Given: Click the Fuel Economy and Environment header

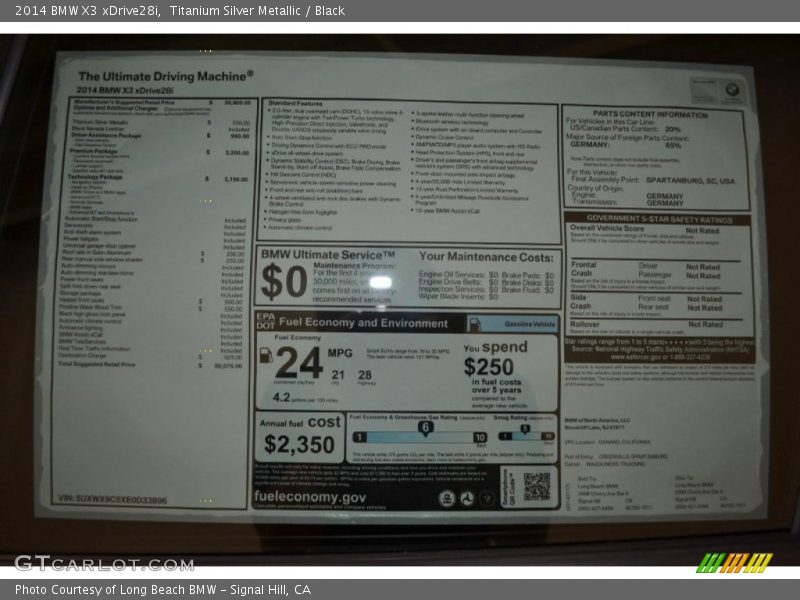Looking at the screenshot, I should click(363, 322).
